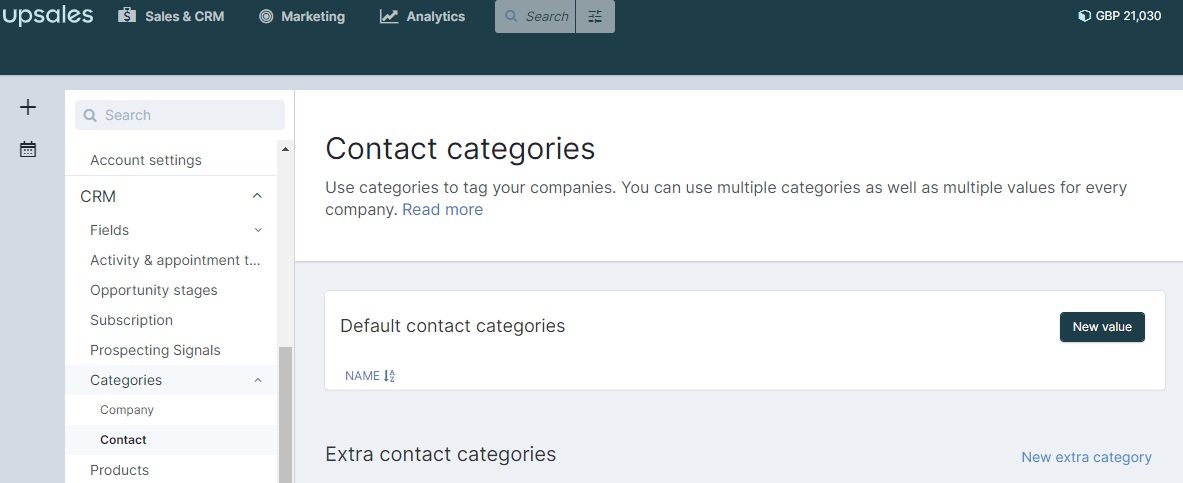Collapse the Categories submenu chevron
This screenshot has width=1183, height=483.
click(258, 380)
